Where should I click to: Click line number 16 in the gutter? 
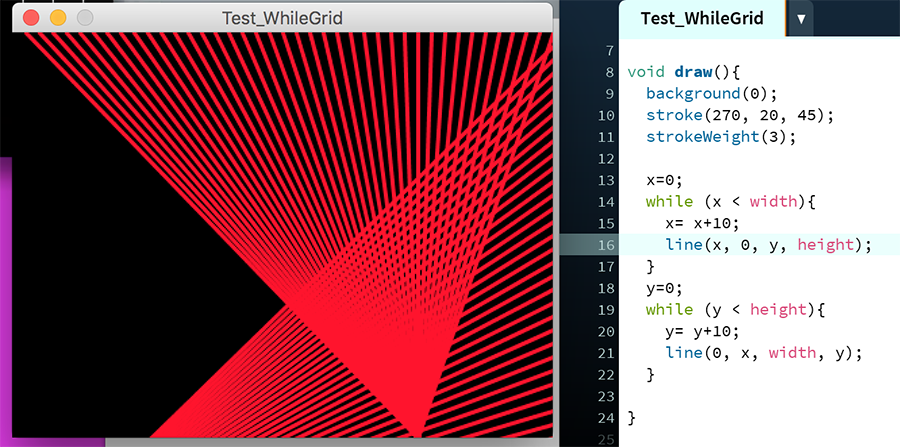click(606, 246)
